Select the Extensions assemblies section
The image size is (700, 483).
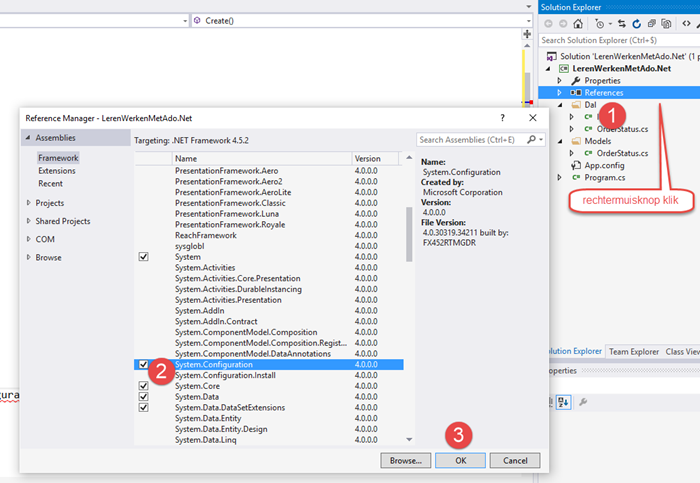pos(57,171)
